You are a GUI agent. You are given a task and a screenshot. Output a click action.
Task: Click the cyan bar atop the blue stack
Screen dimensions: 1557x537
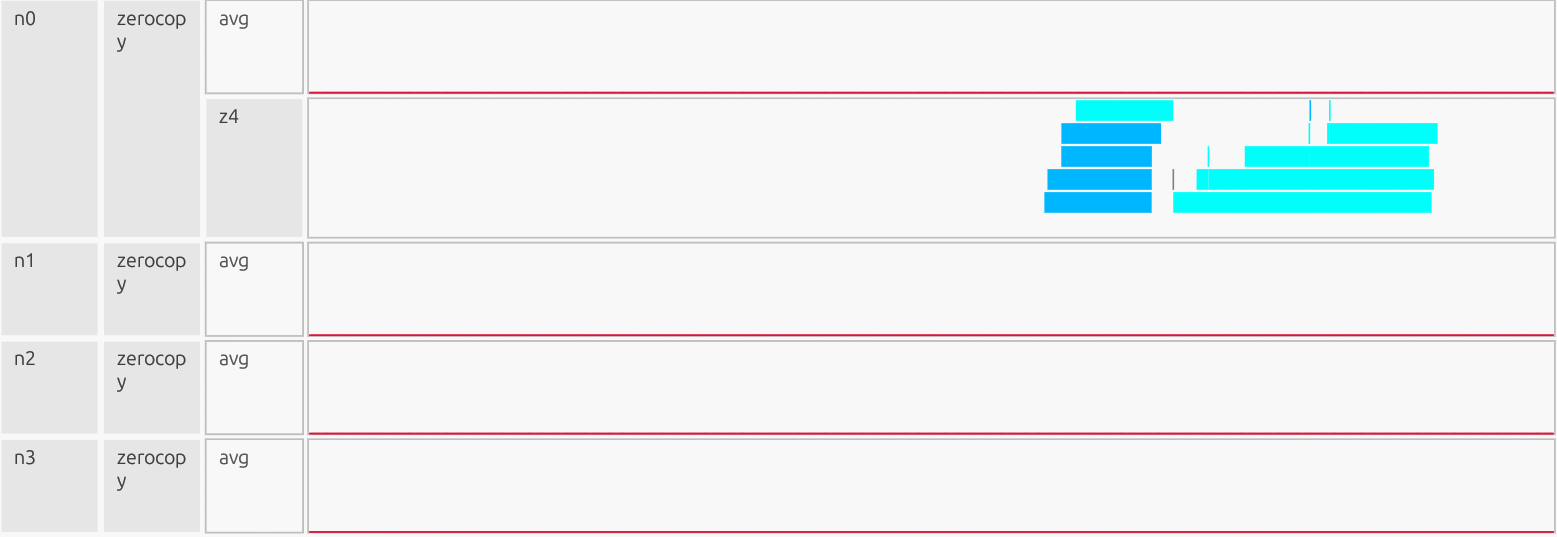click(x=1124, y=110)
